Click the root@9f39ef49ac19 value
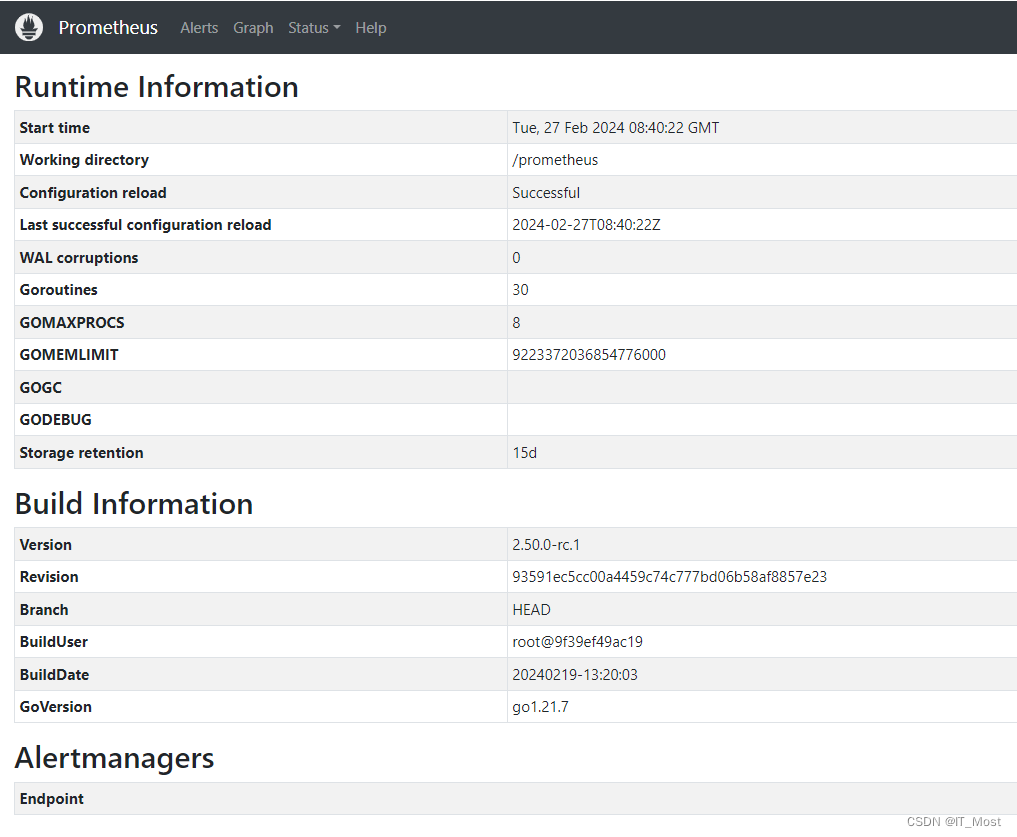1017x837 pixels. (x=577, y=642)
